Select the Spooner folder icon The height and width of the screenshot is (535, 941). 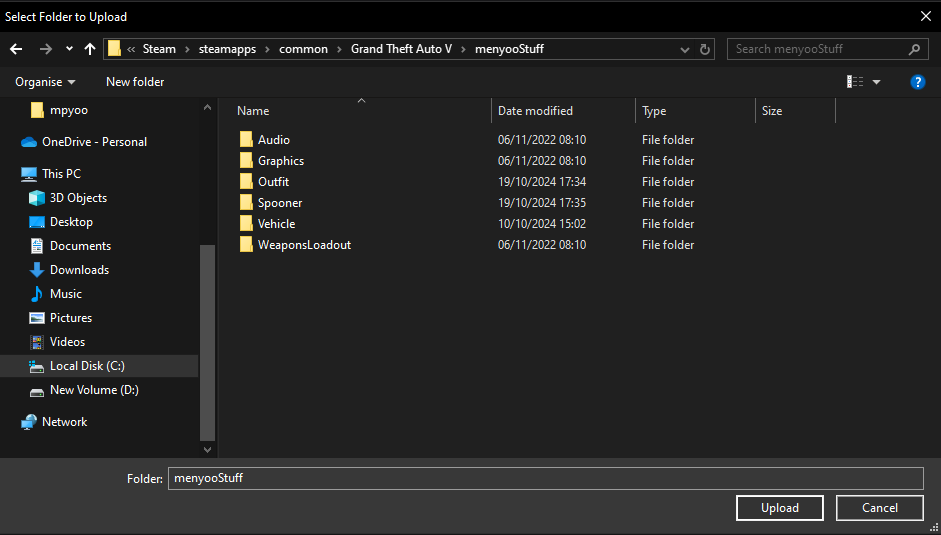point(246,203)
